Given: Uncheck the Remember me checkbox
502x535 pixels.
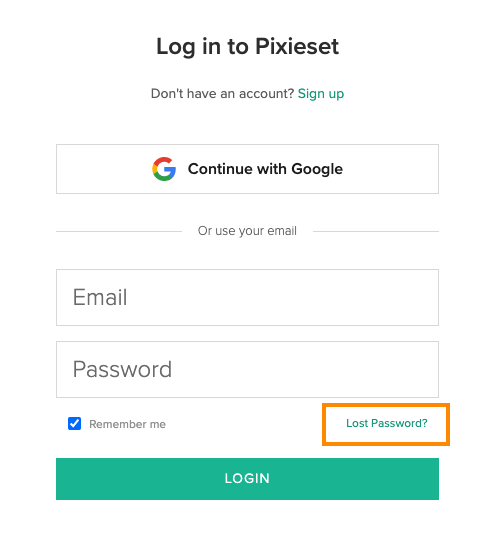Looking at the screenshot, I should click(x=74, y=424).
